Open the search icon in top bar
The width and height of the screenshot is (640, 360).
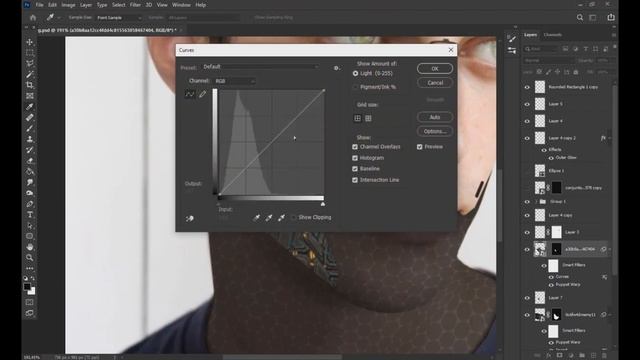580,18
